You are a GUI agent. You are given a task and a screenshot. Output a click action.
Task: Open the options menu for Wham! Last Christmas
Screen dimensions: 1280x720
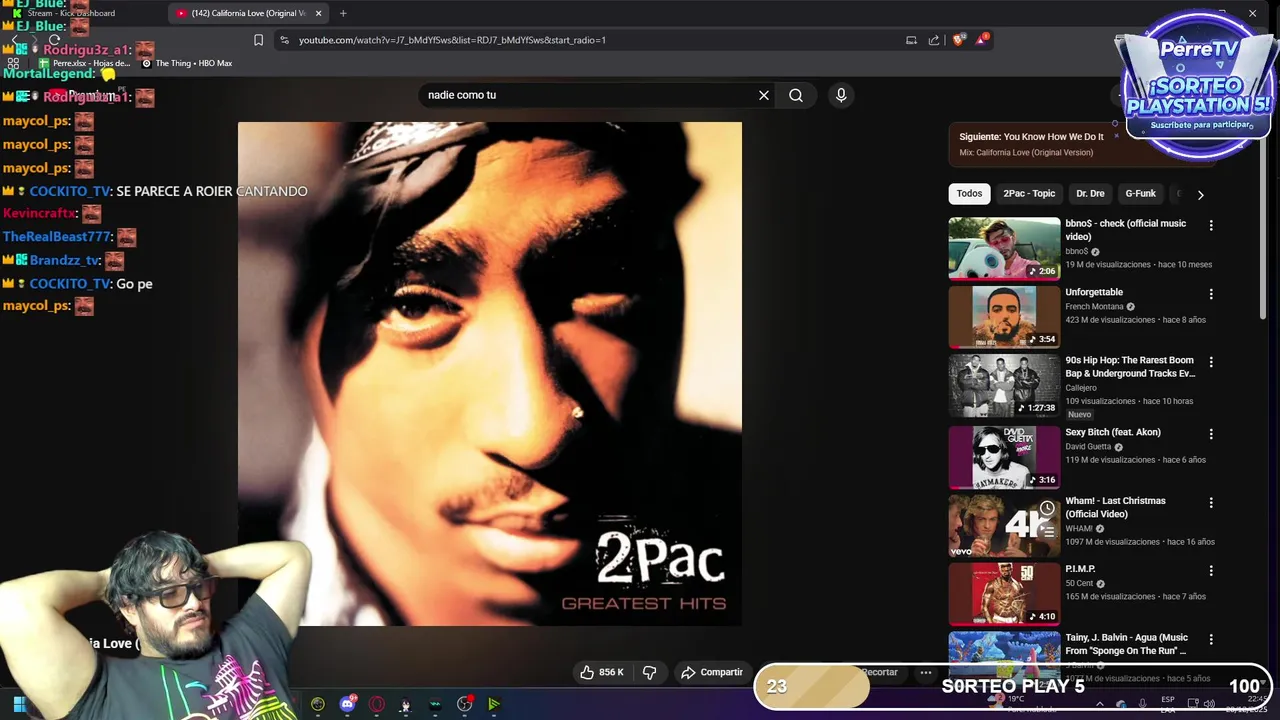point(1211,502)
